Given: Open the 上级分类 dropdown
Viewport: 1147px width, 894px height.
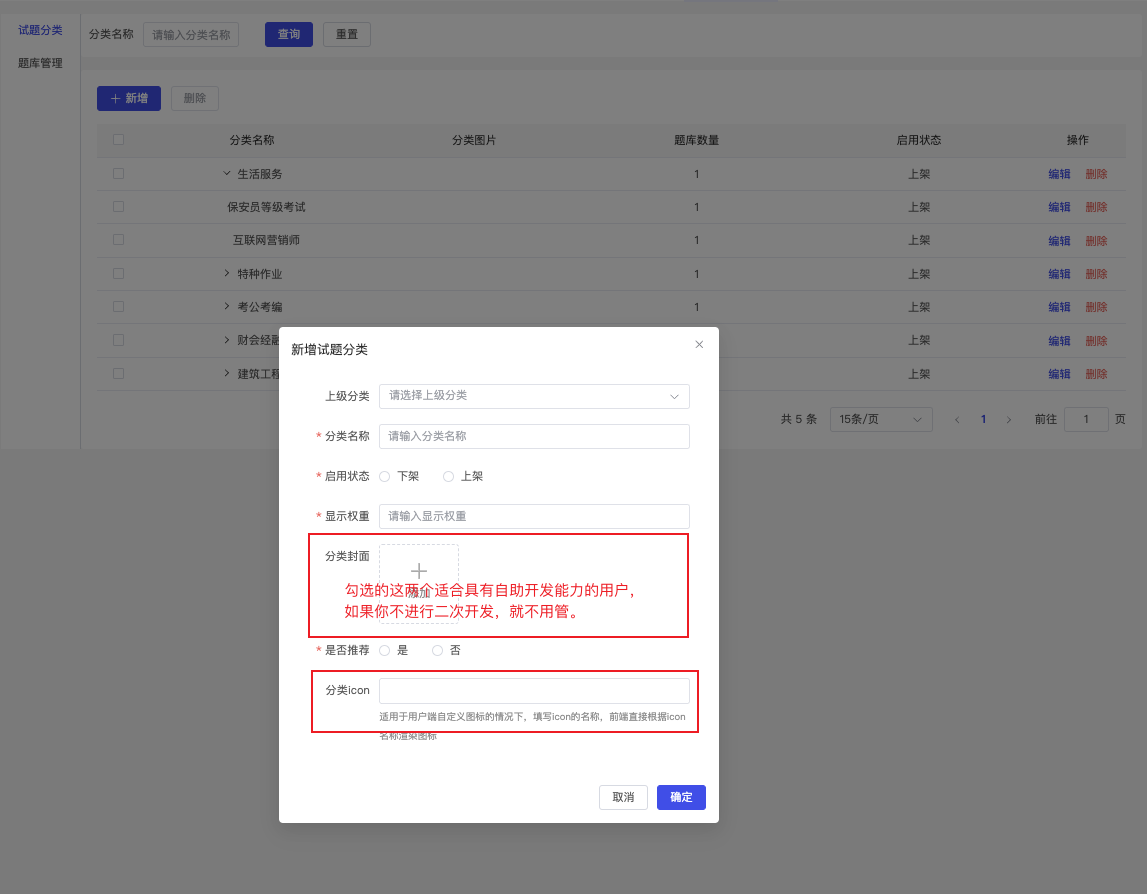Looking at the screenshot, I should click(534, 396).
